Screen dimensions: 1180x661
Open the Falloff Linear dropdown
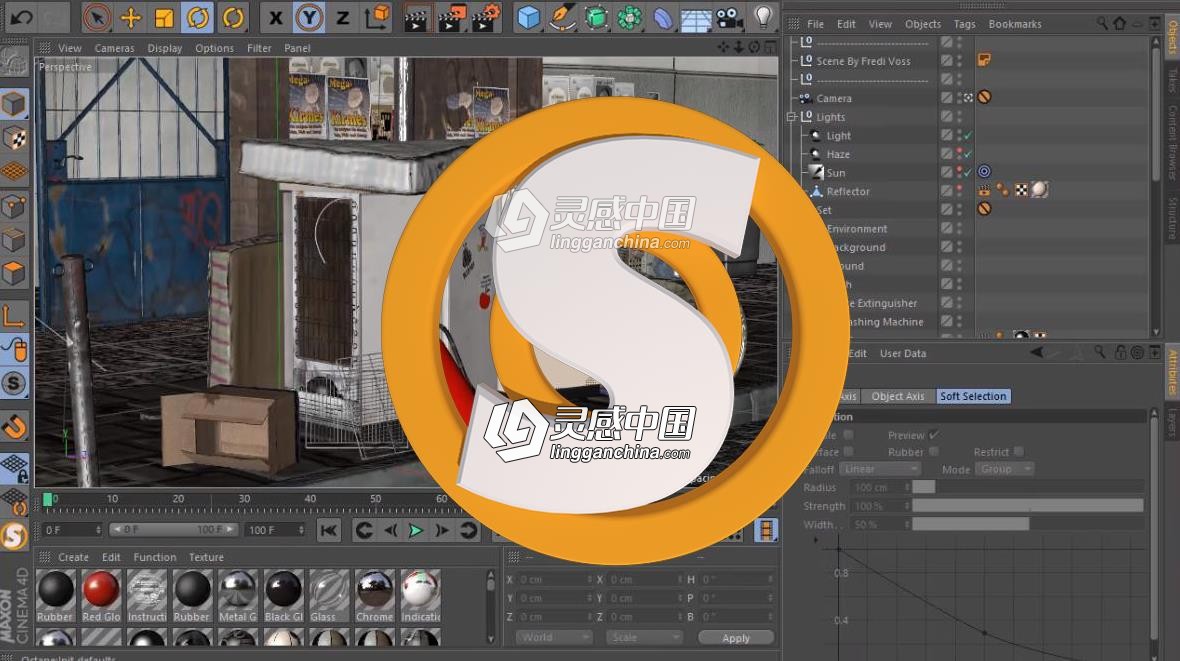tap(880, 469)
